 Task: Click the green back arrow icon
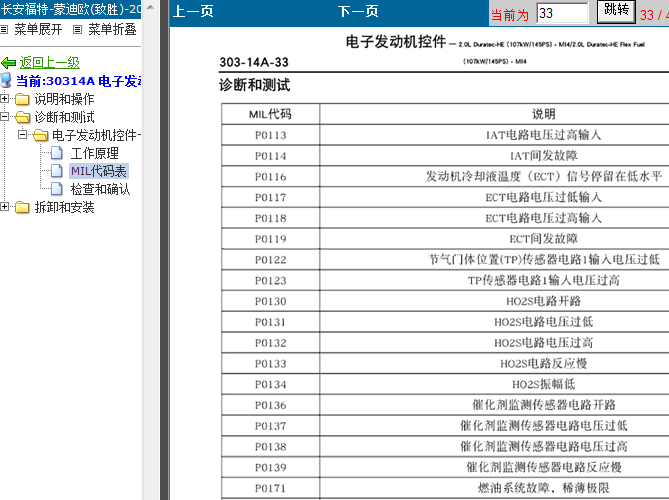click(x=9, y=63)
